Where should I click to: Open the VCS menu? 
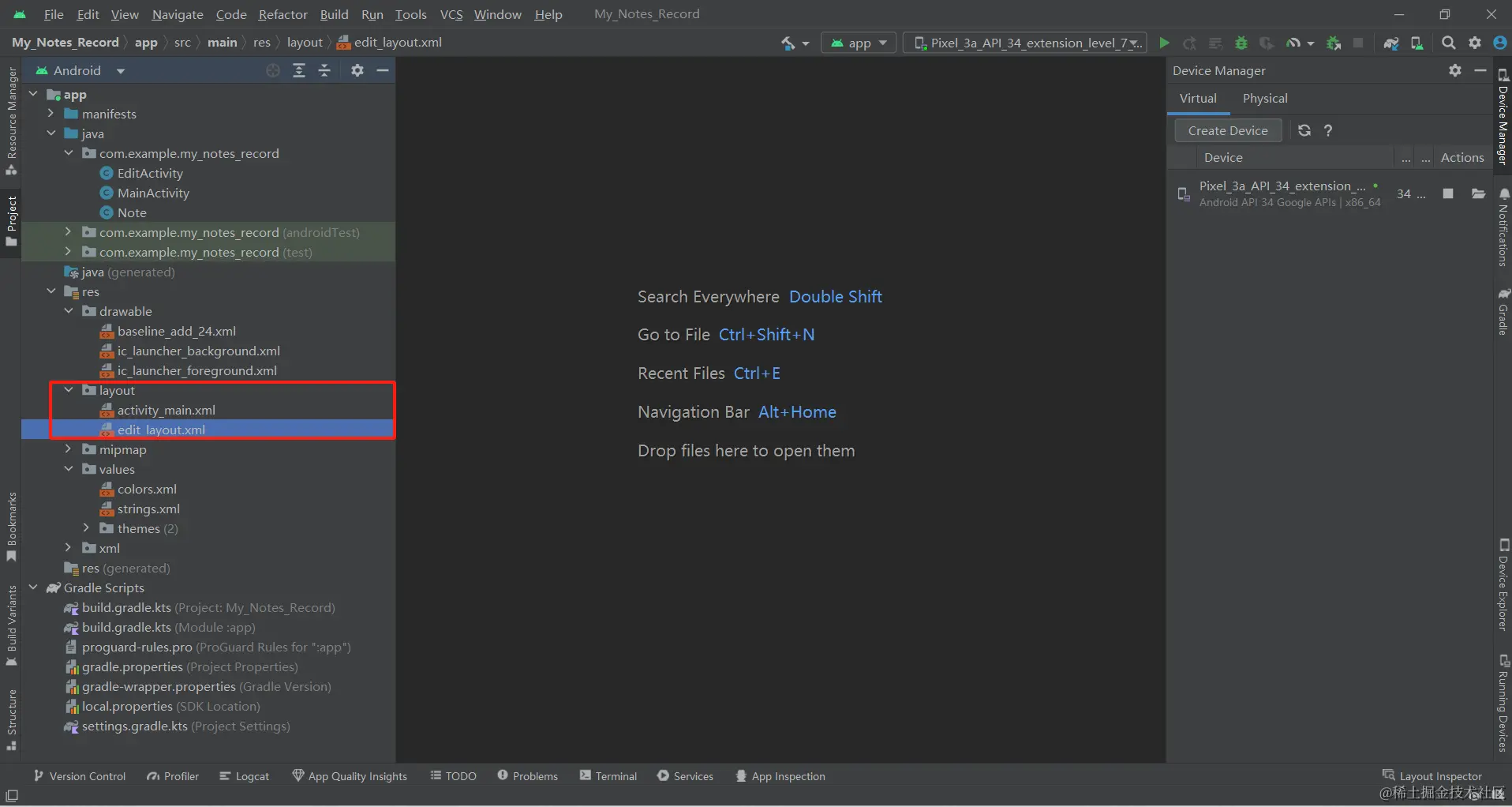451,14
